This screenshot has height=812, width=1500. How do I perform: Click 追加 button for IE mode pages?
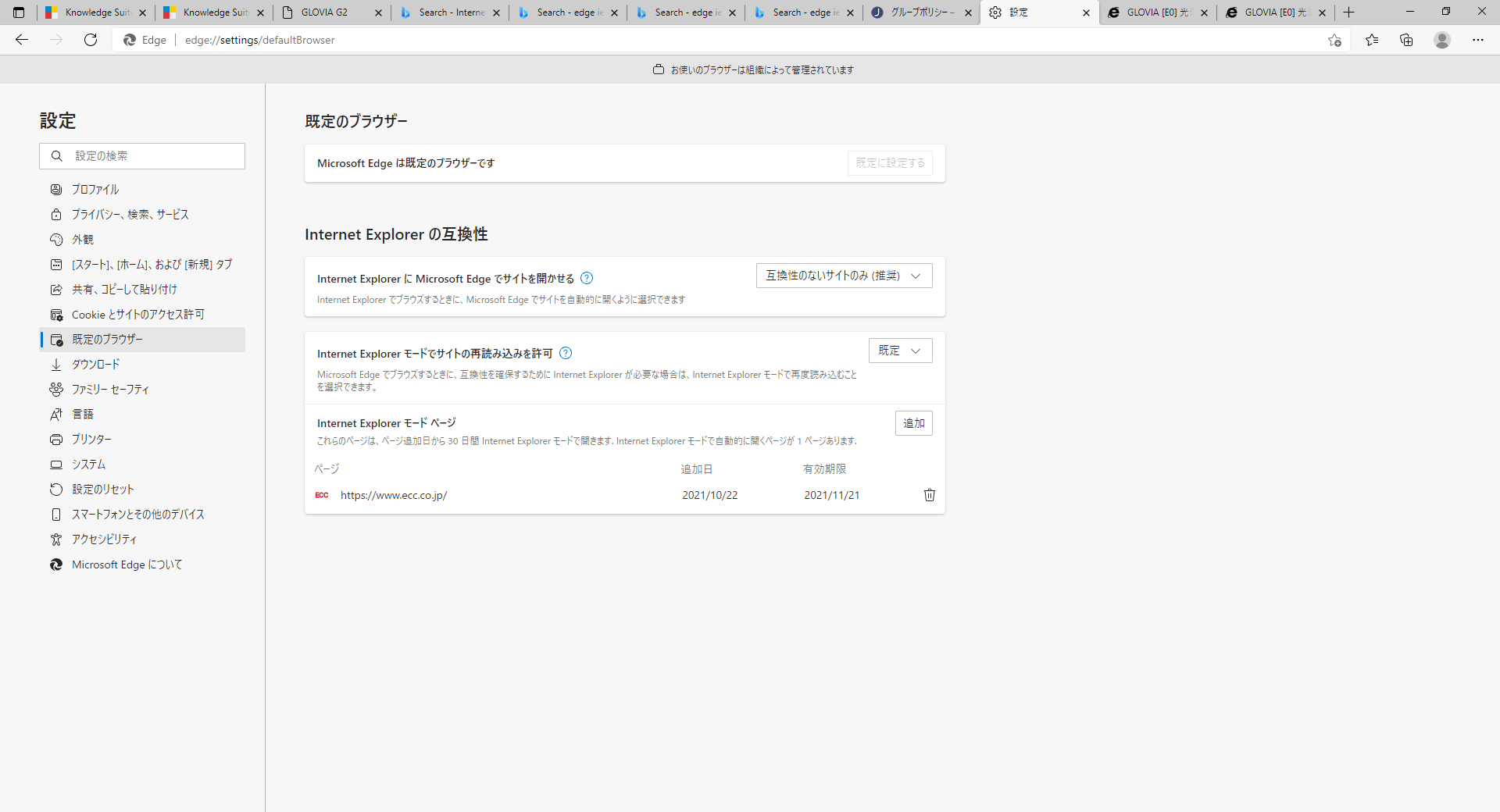[x=913, y=423]
